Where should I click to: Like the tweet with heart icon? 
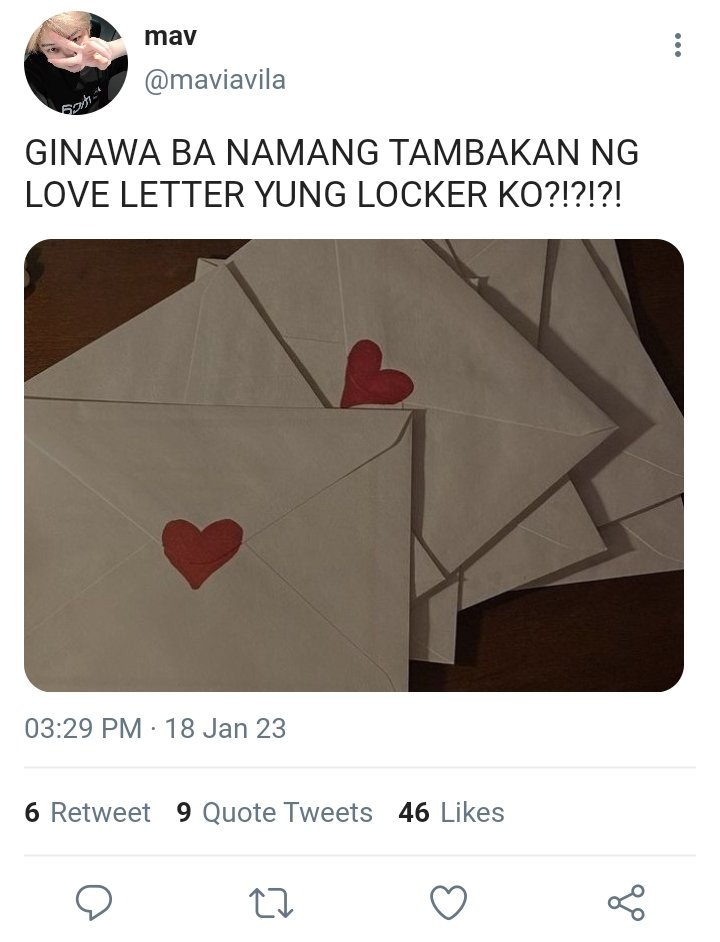pyautogui.click(x=448, y=902)
